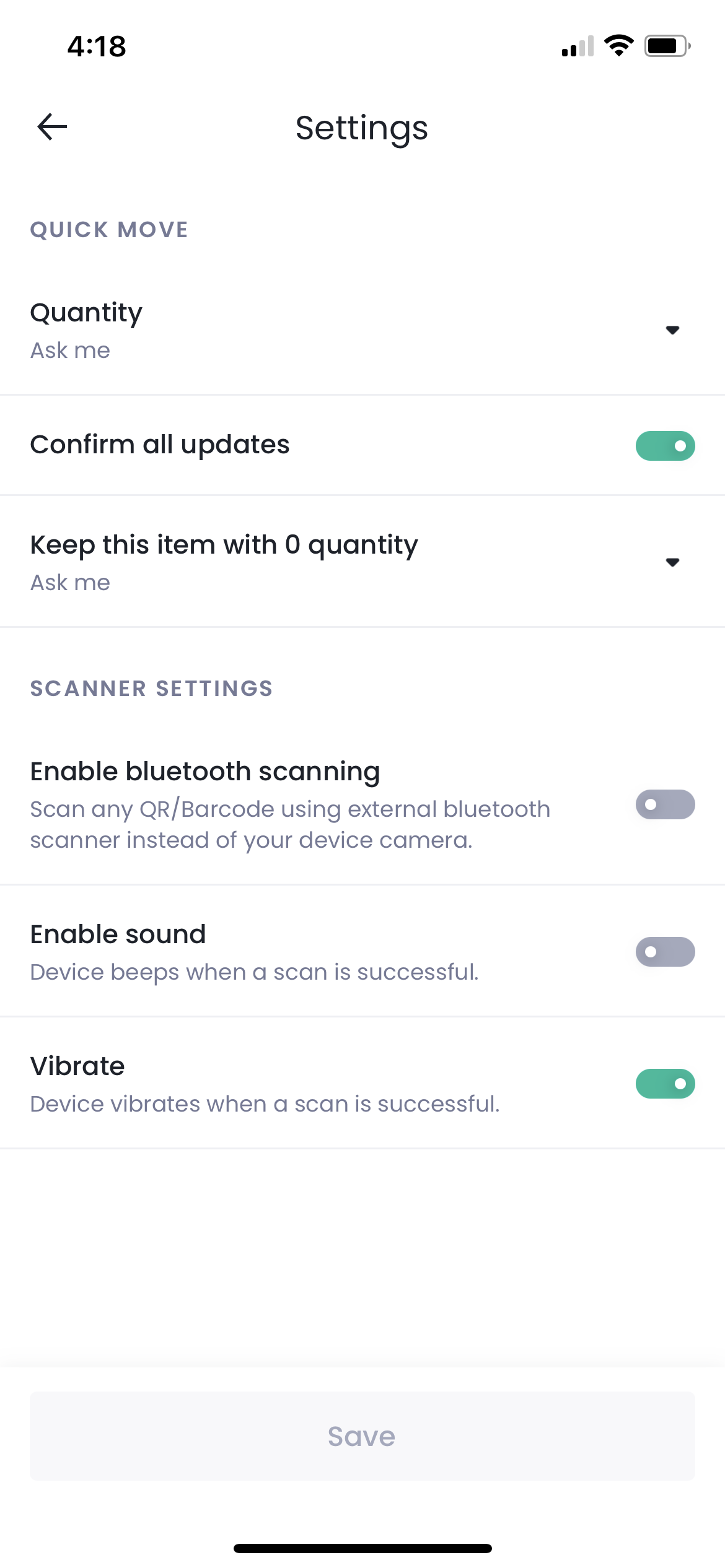
Task: Click the Enable bluetooth scanning row
Action: [x=248, y=771]
